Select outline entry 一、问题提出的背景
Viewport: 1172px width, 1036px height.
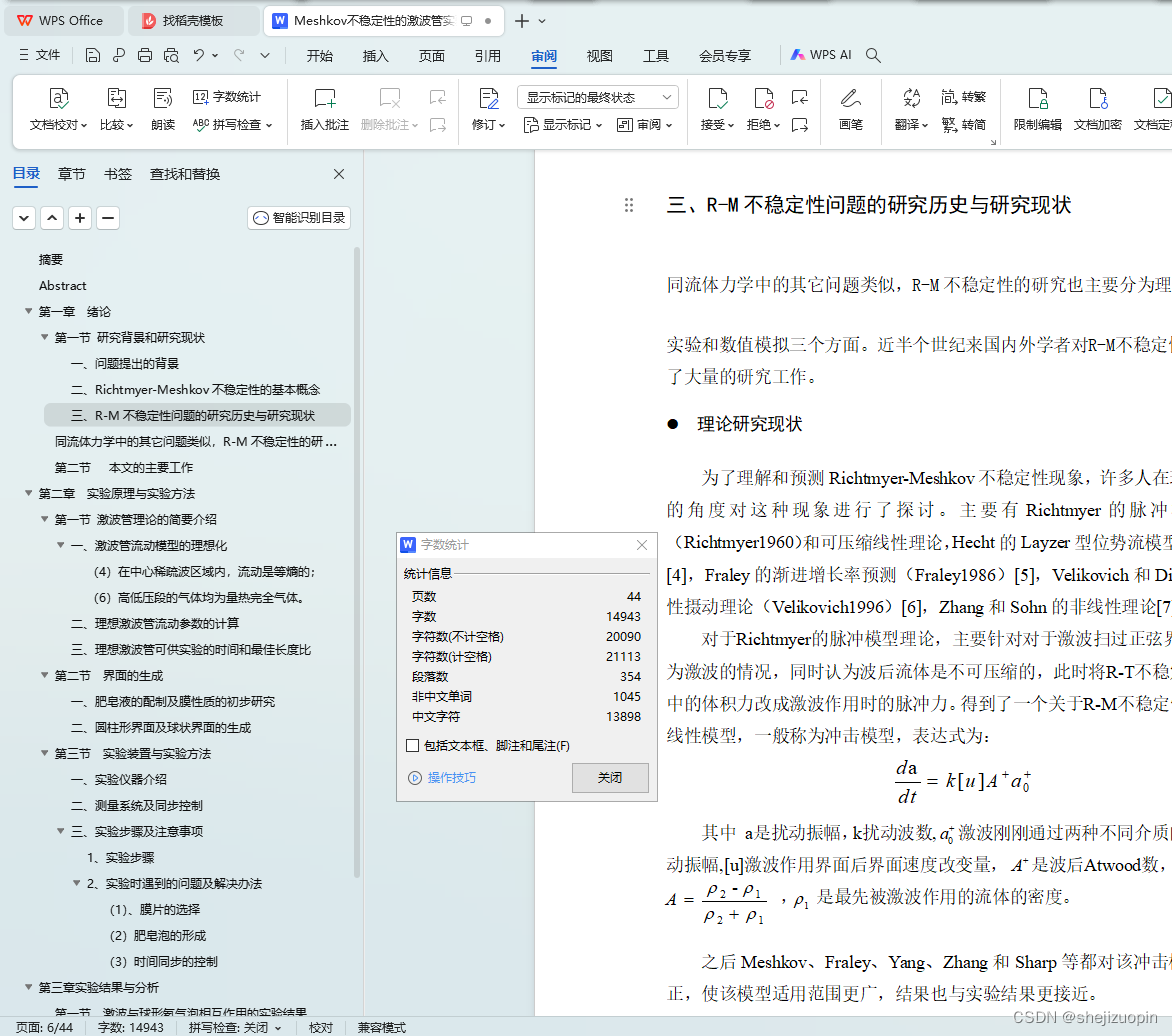(125, 363)
